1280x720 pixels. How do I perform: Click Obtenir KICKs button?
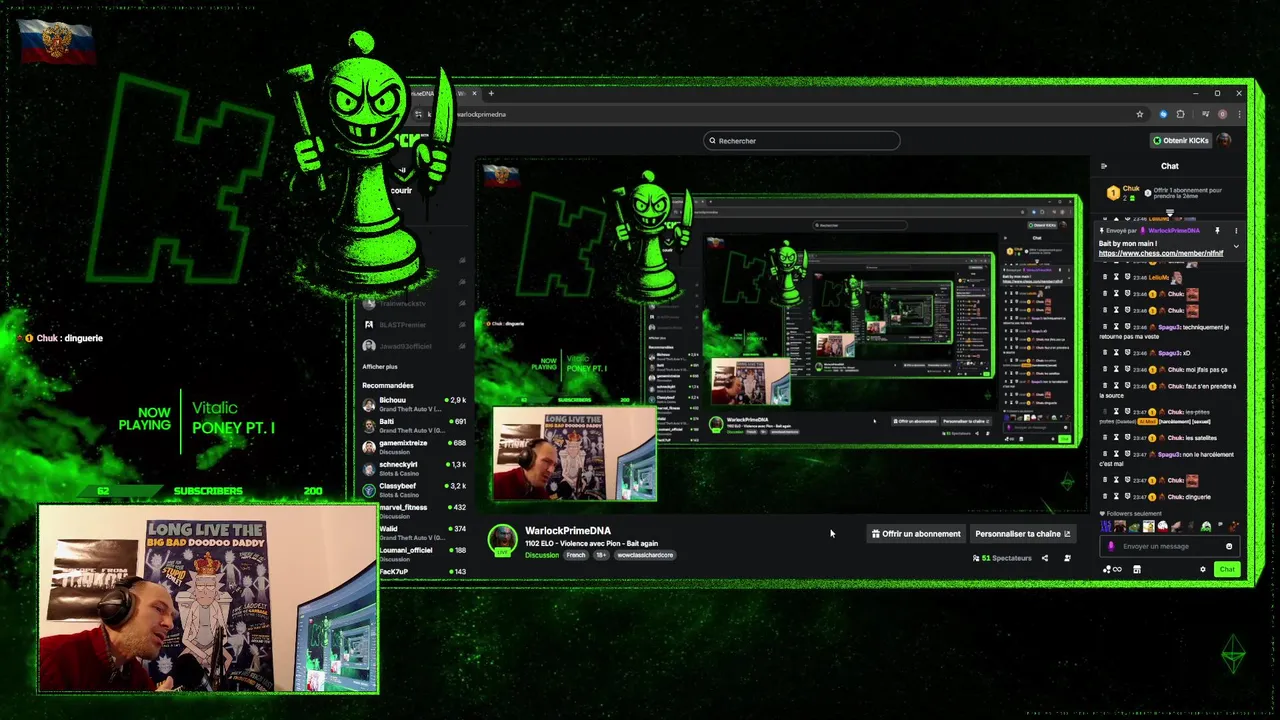1181,140
